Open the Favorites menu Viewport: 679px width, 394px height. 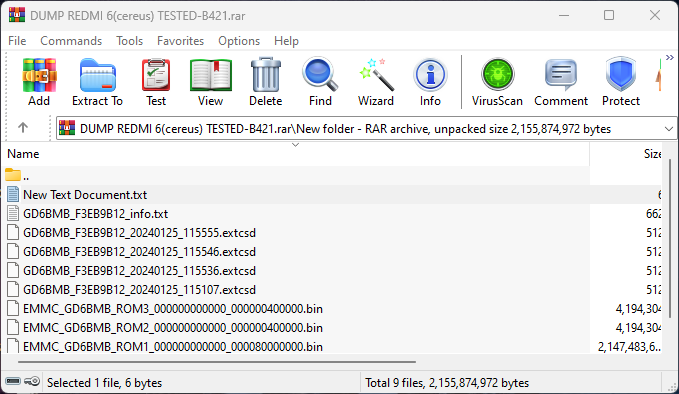point(180,41)
